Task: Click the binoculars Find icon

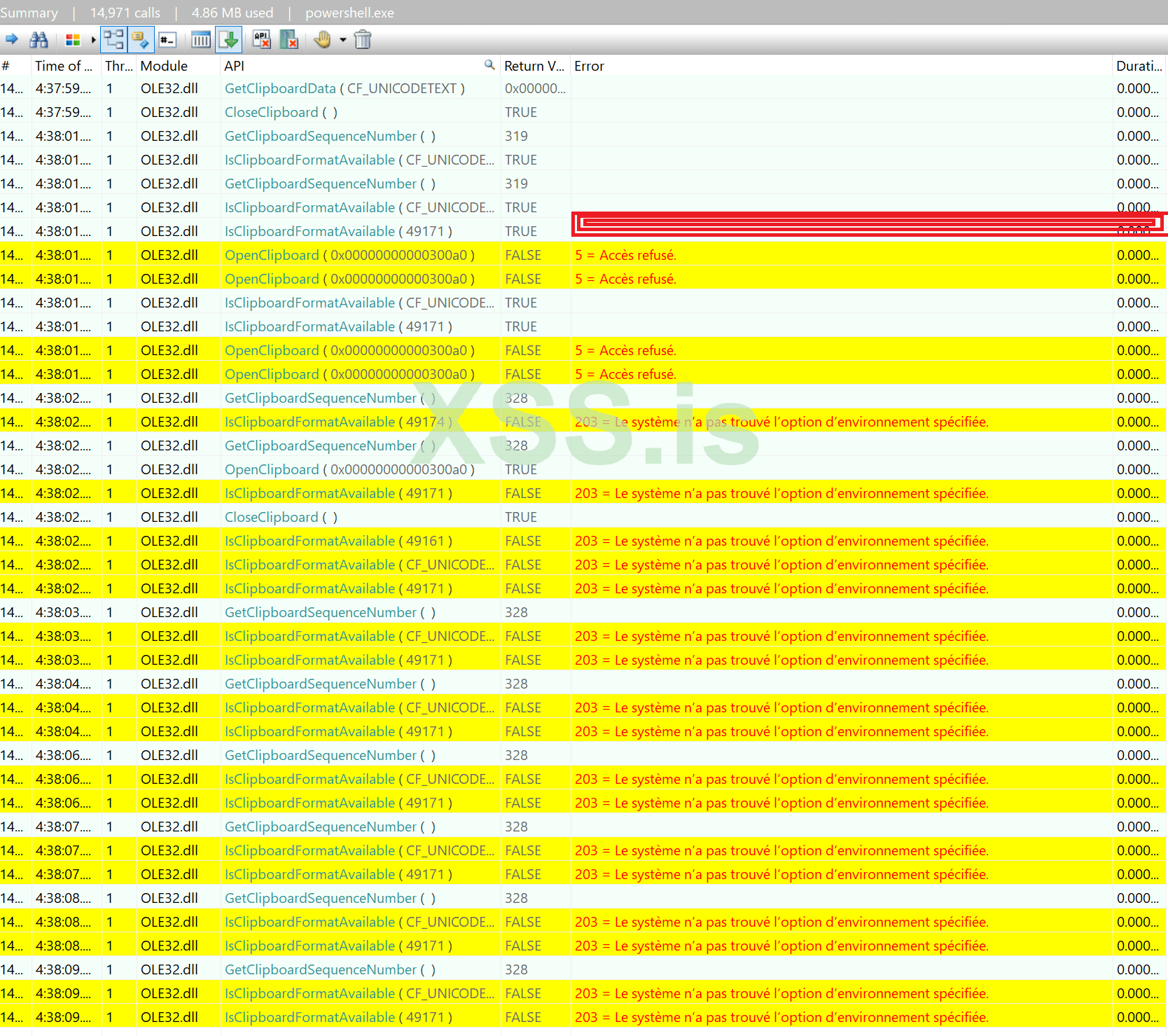Action: tap(39, 40)
